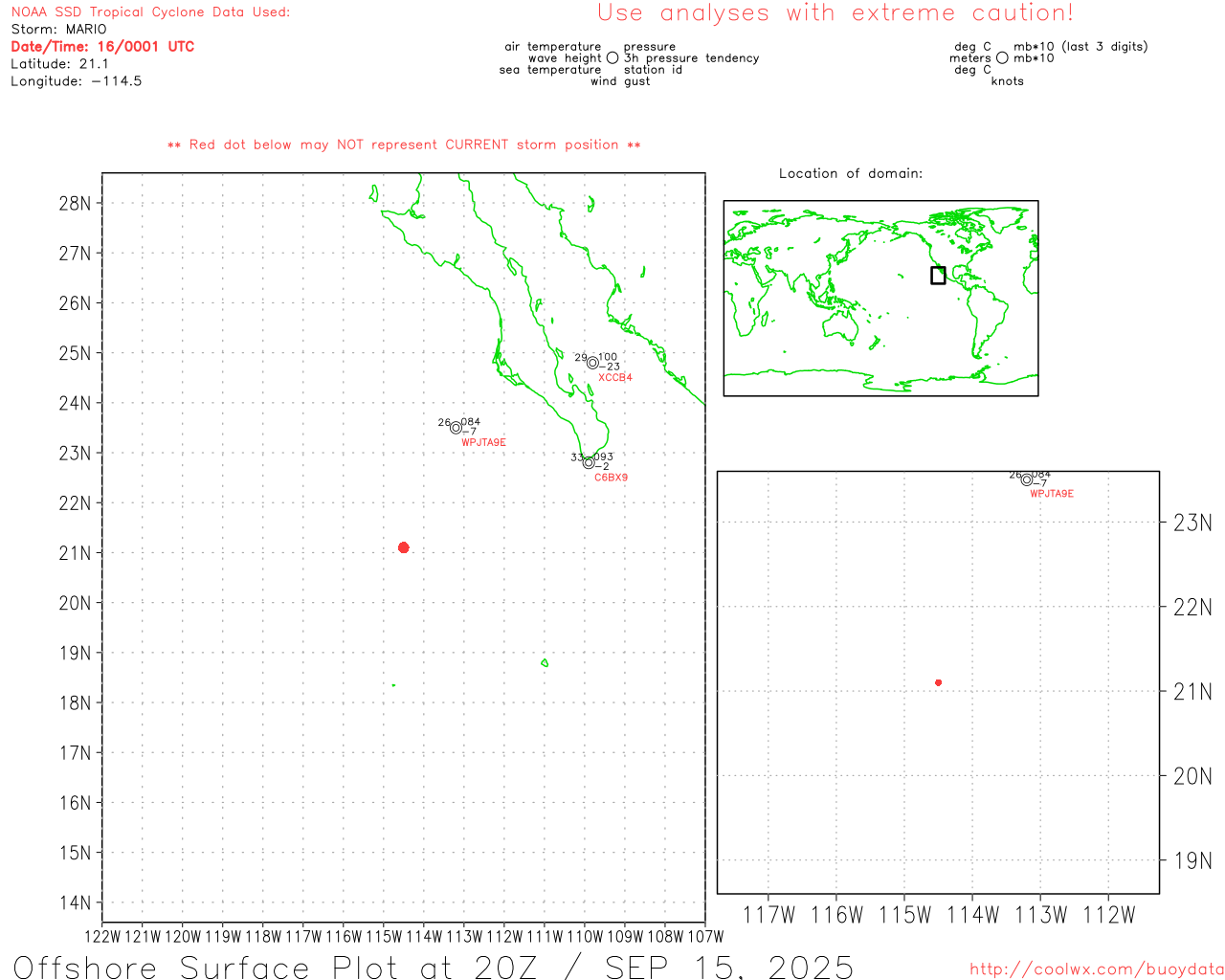
Task: Click 115W label on inset map
Action: 904,915
